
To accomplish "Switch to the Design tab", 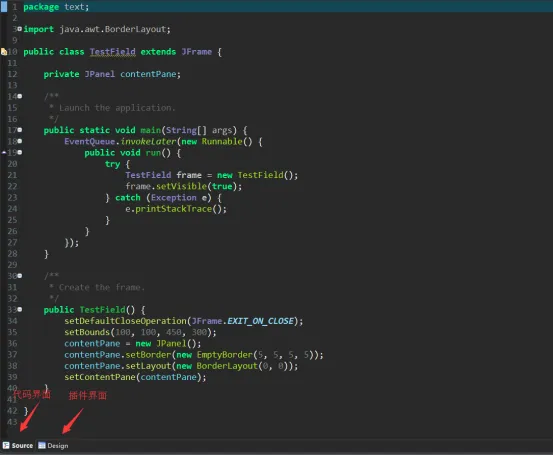I will [x=53, y=445].
